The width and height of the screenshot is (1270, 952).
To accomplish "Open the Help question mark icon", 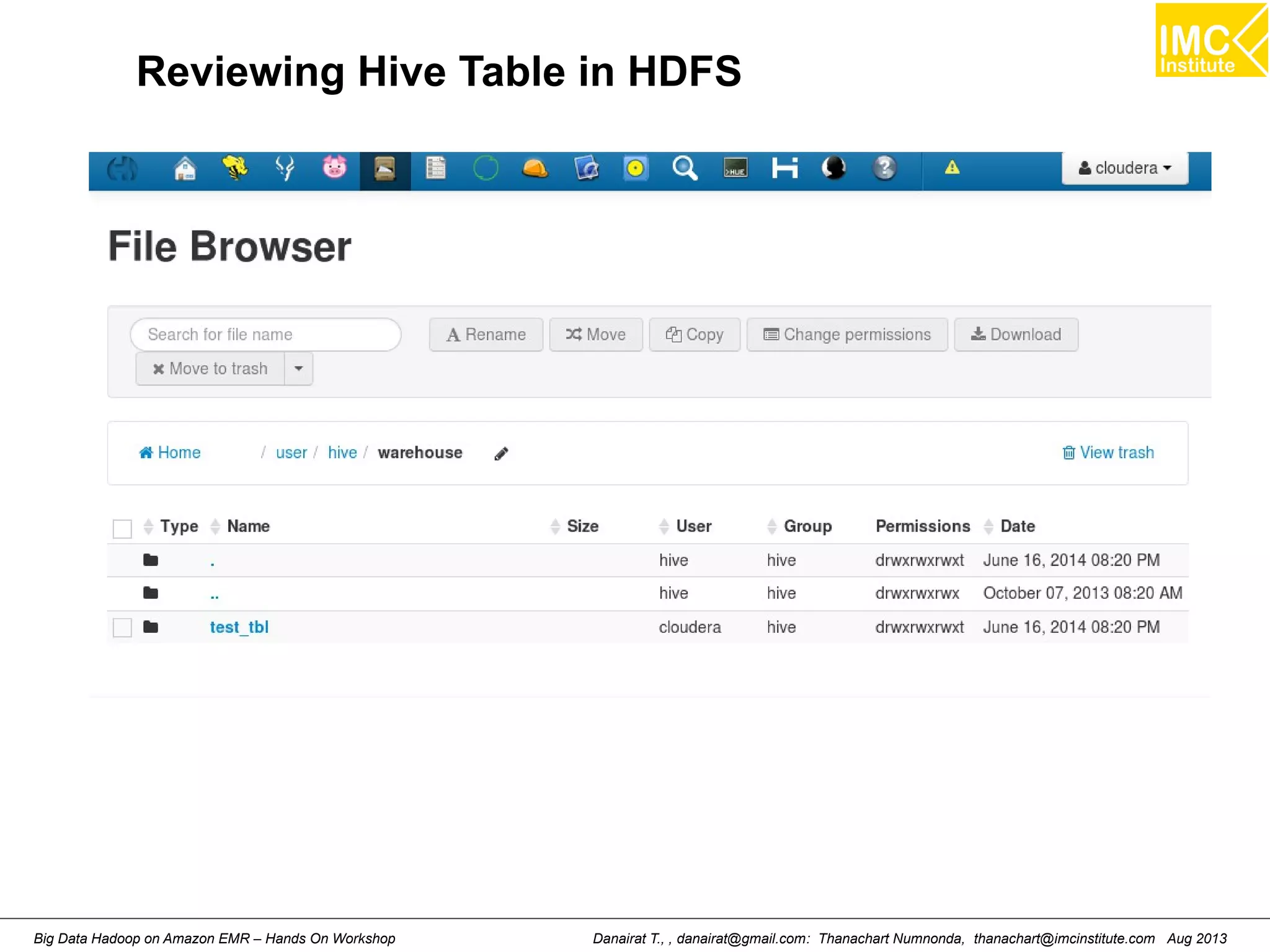I will tap(884, 168).
